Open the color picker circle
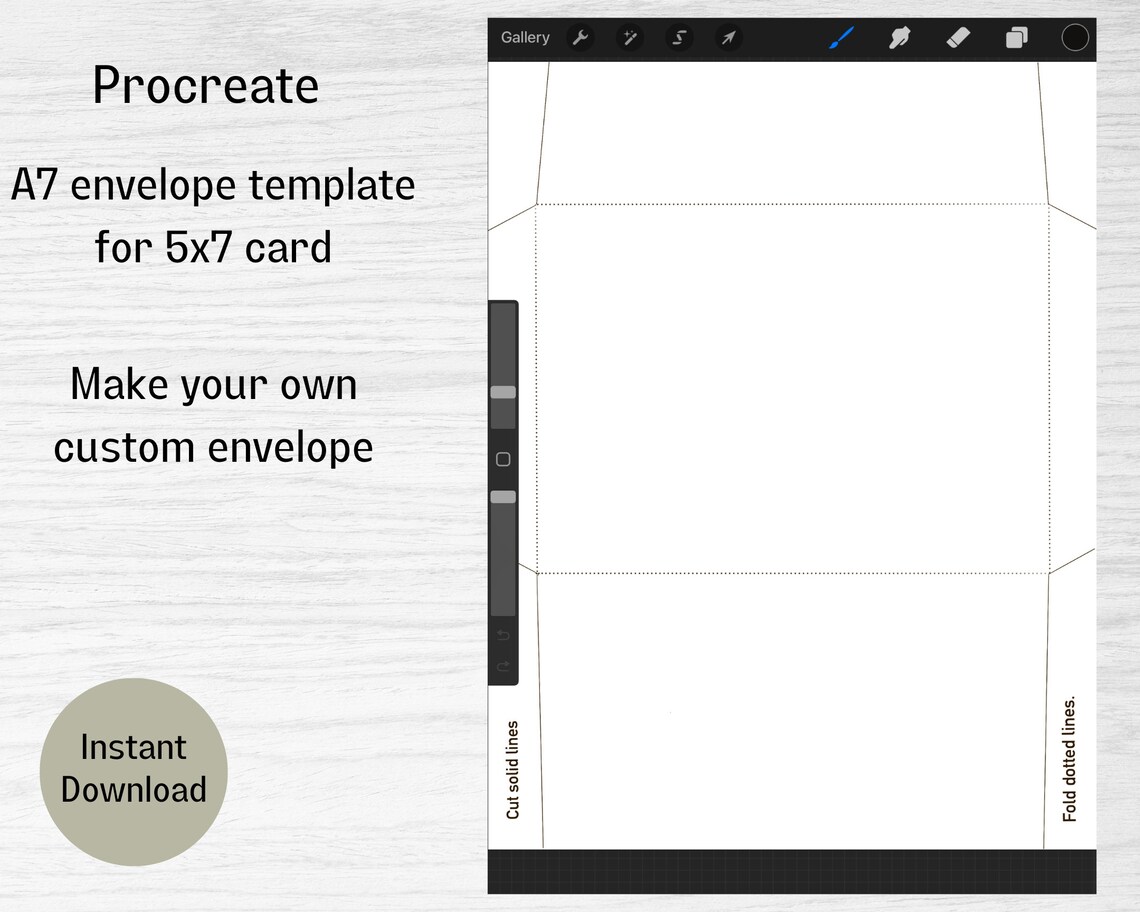Viewport: 1140px width, 912px height. pos(1074,37)
